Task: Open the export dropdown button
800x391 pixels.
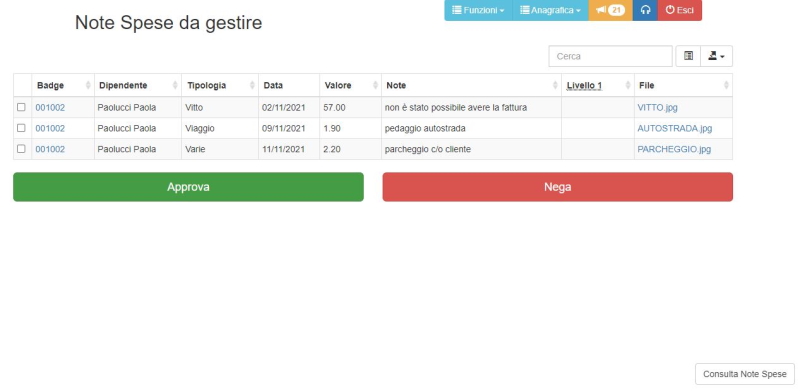Action: click(x=716, y=56)
